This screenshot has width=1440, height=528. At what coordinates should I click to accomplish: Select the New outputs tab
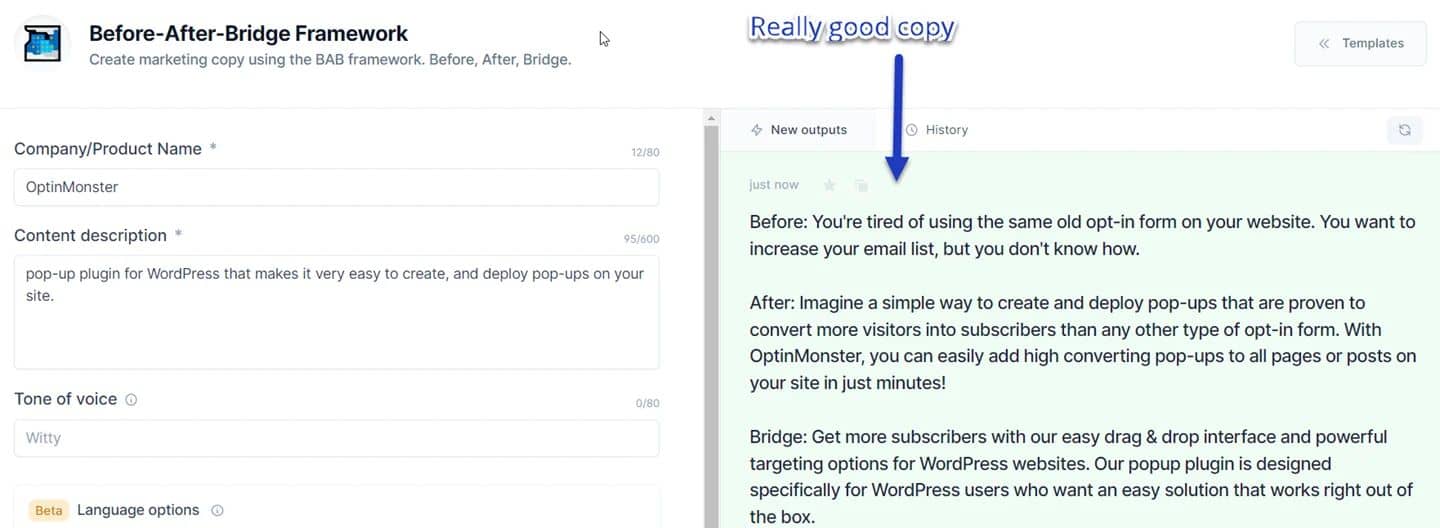click(799, 130)
